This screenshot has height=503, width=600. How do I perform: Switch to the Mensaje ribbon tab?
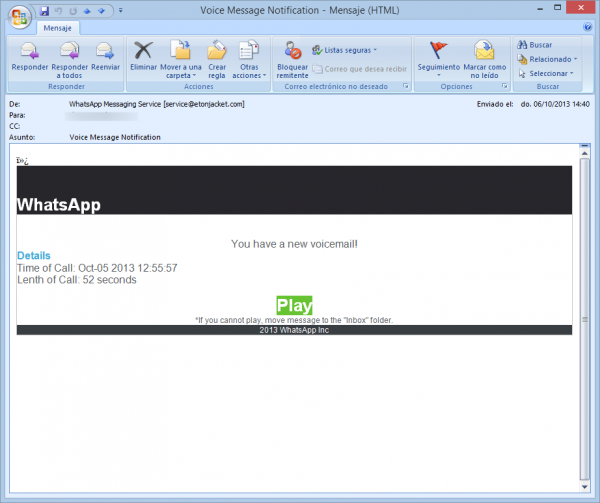point(57,28)
